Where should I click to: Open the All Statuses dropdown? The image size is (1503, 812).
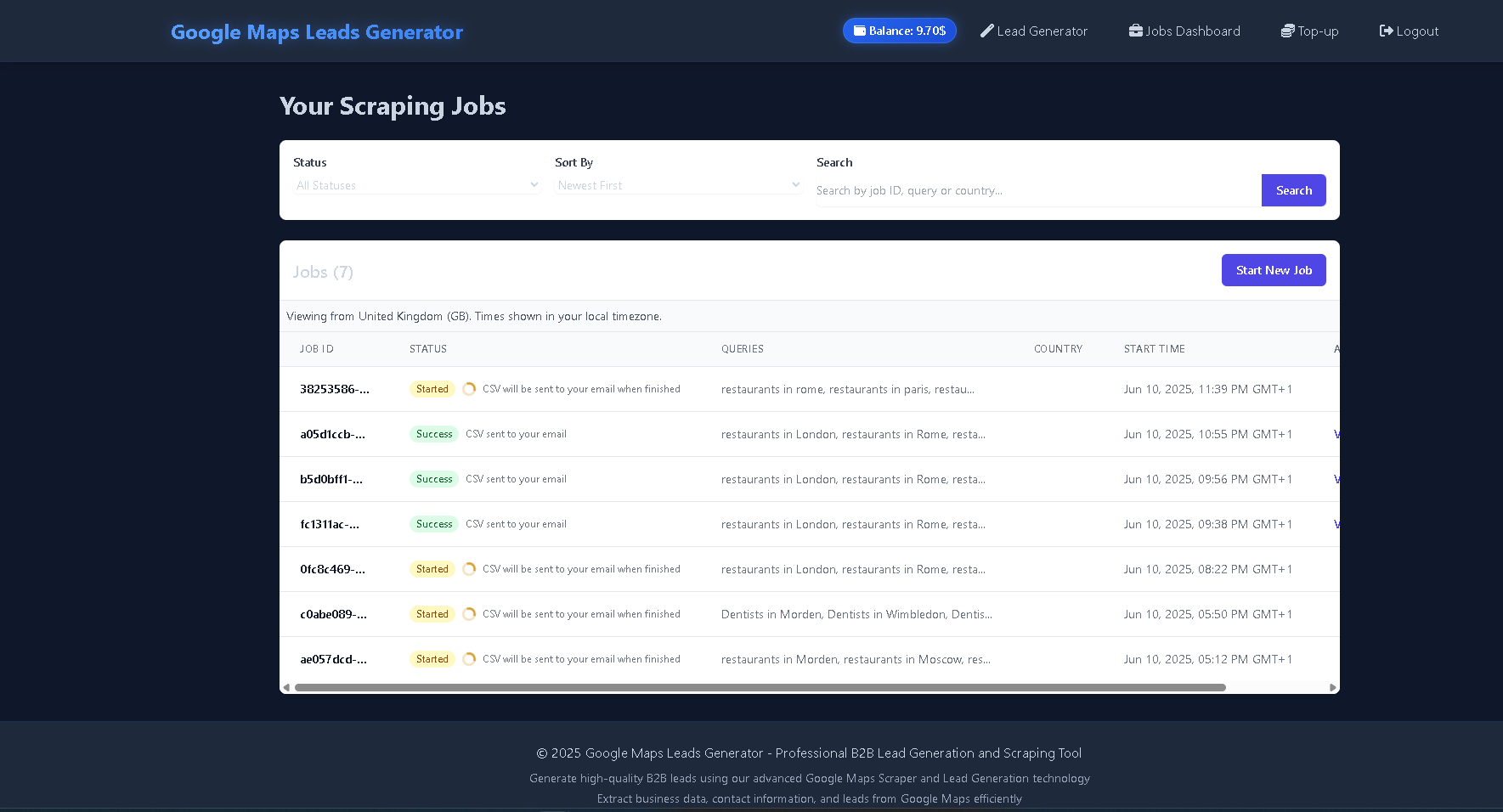[x=416, y=184]
